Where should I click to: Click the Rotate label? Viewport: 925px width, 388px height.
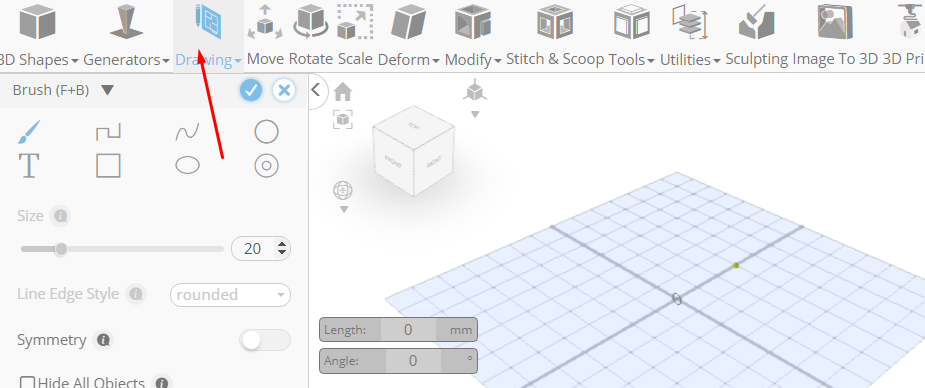coord(310,59)
